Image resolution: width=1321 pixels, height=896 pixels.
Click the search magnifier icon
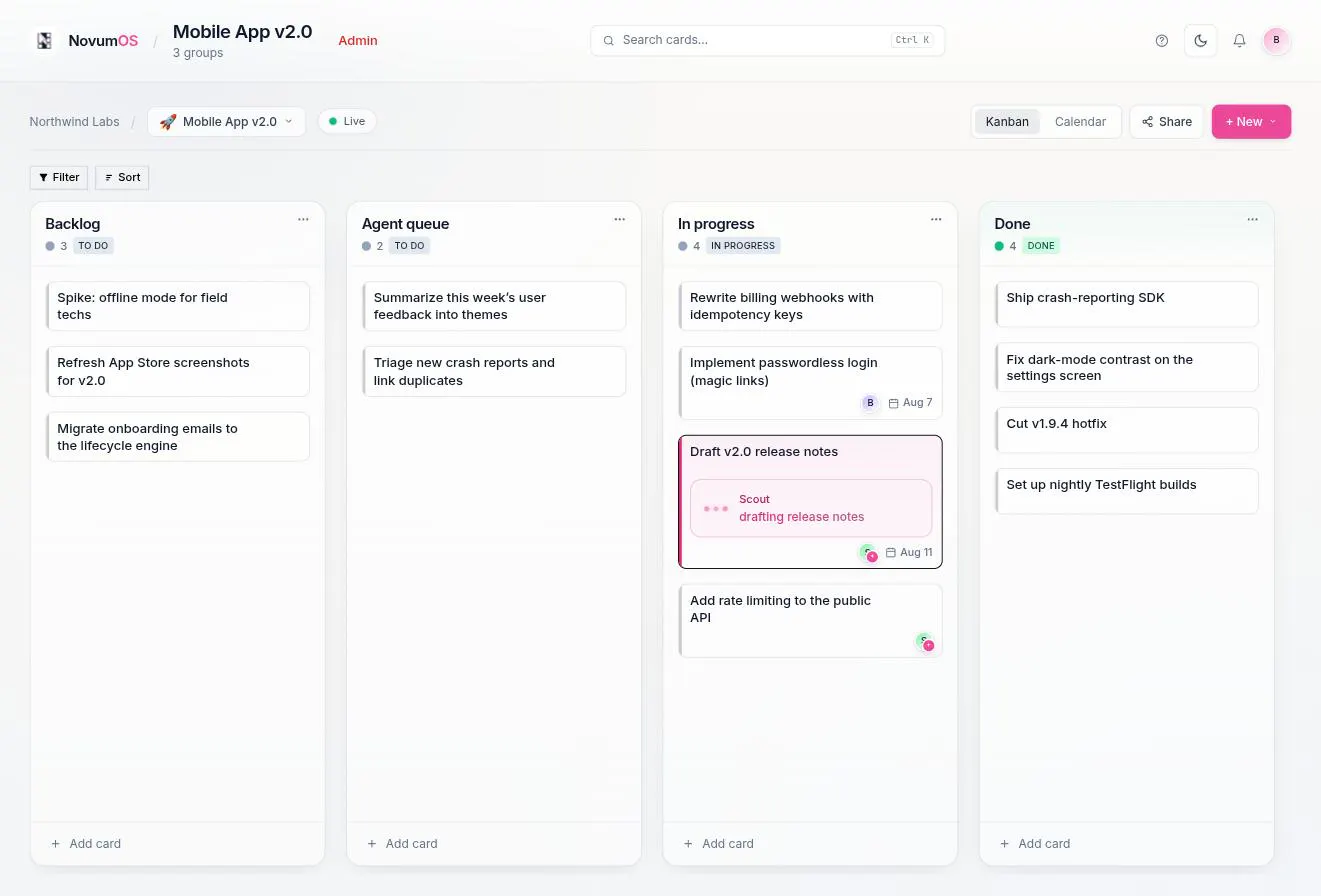[608, 41]
